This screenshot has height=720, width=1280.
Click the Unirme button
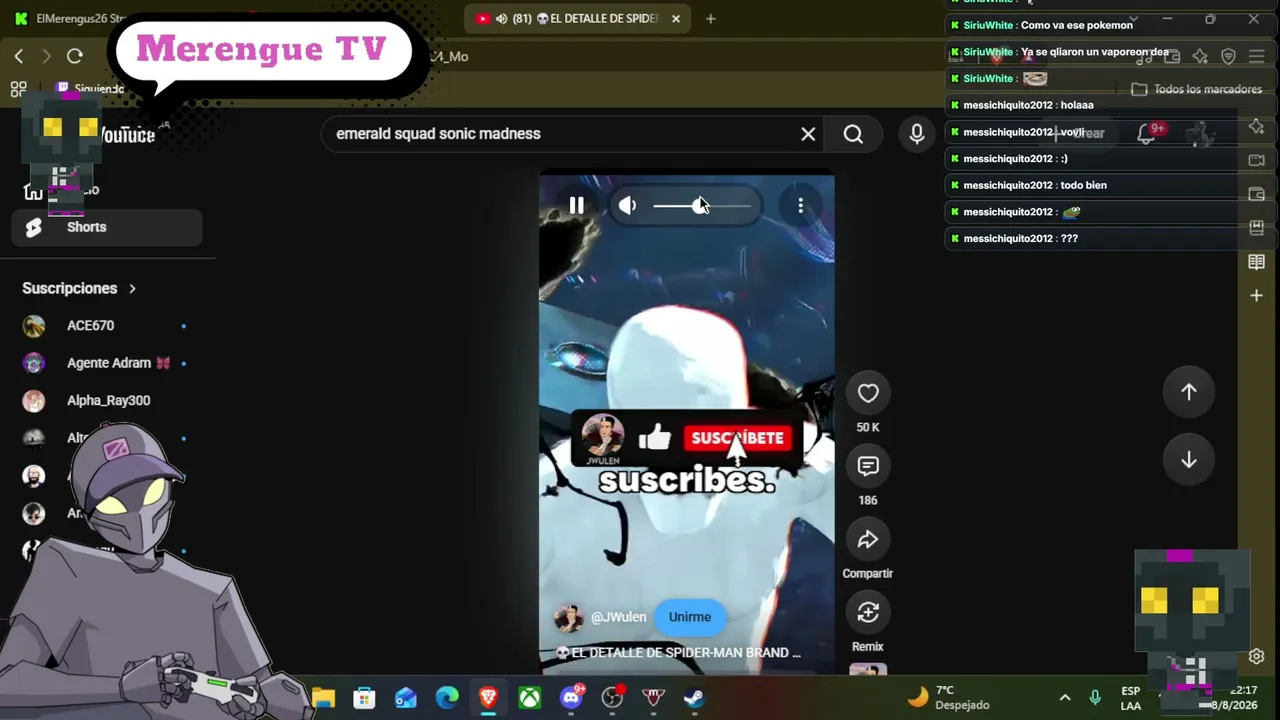[x=690, y=617]
